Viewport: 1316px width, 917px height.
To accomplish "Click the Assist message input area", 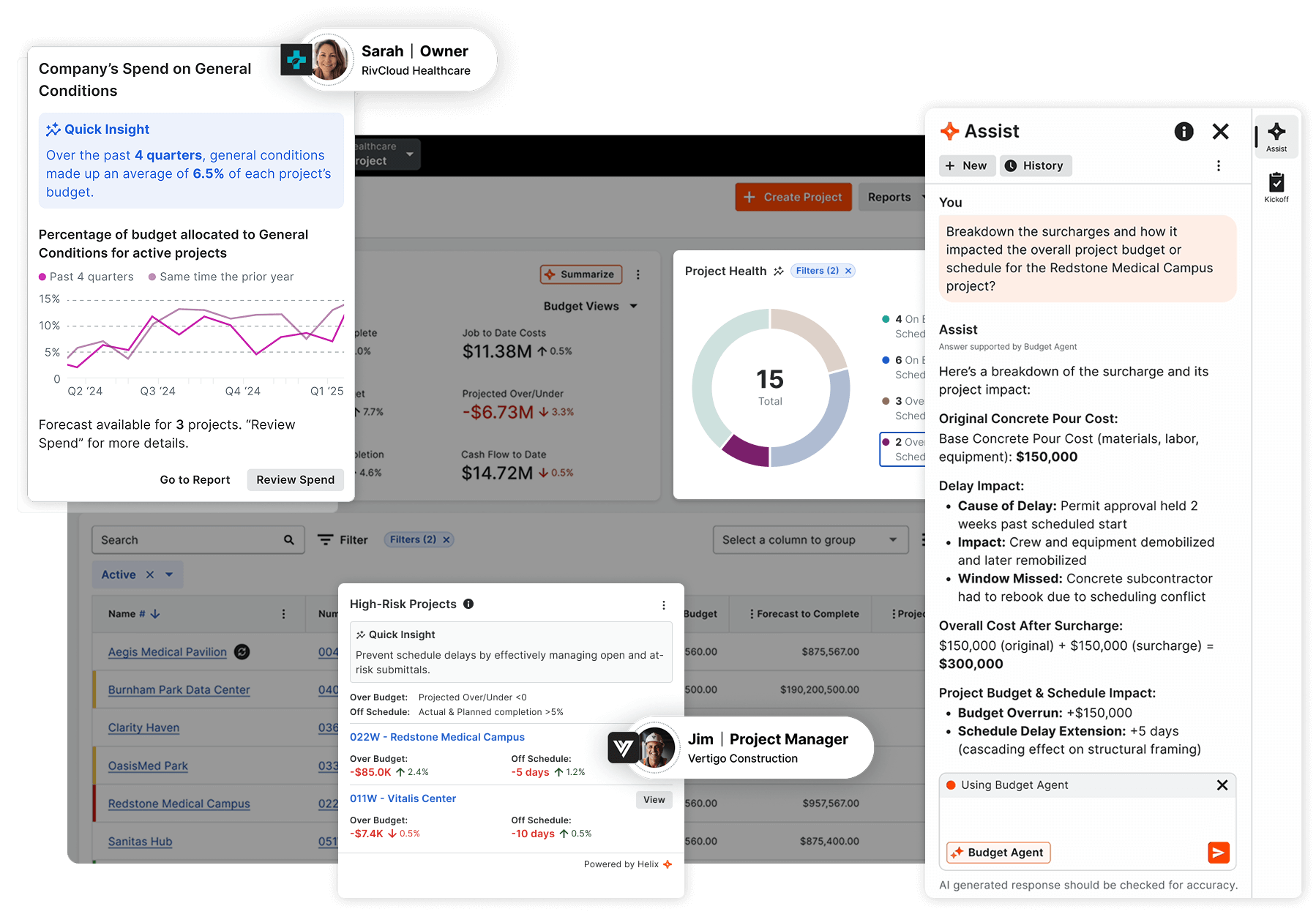I will [1087, 817].
